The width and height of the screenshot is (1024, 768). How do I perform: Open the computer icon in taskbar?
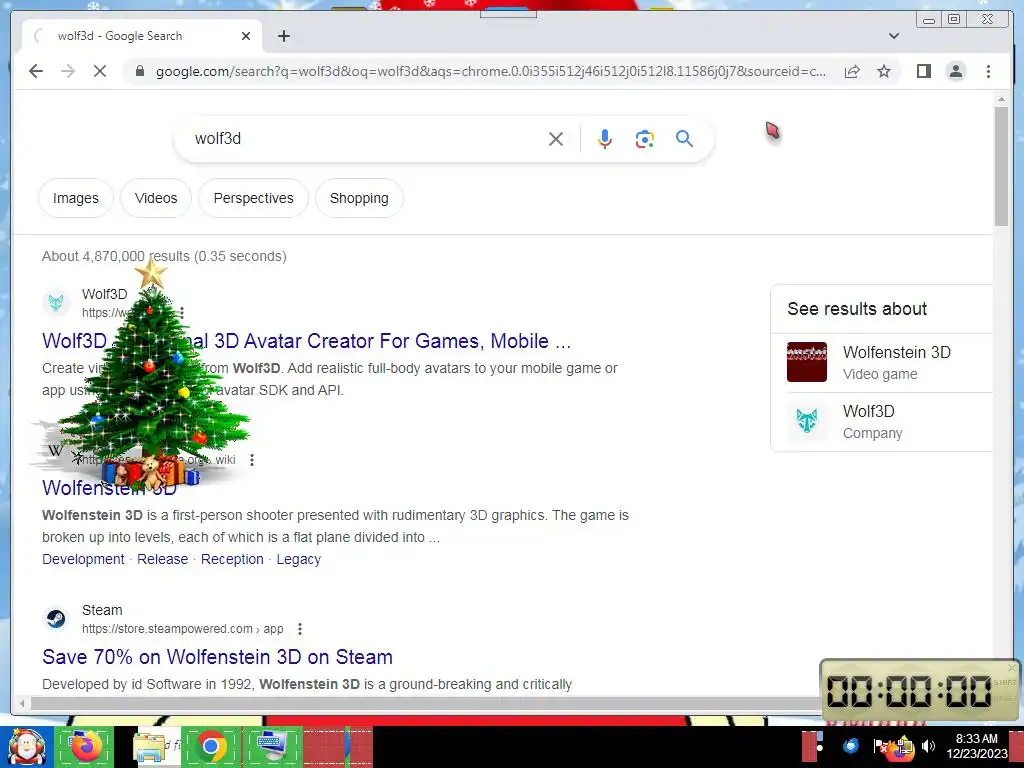point(272,746)
